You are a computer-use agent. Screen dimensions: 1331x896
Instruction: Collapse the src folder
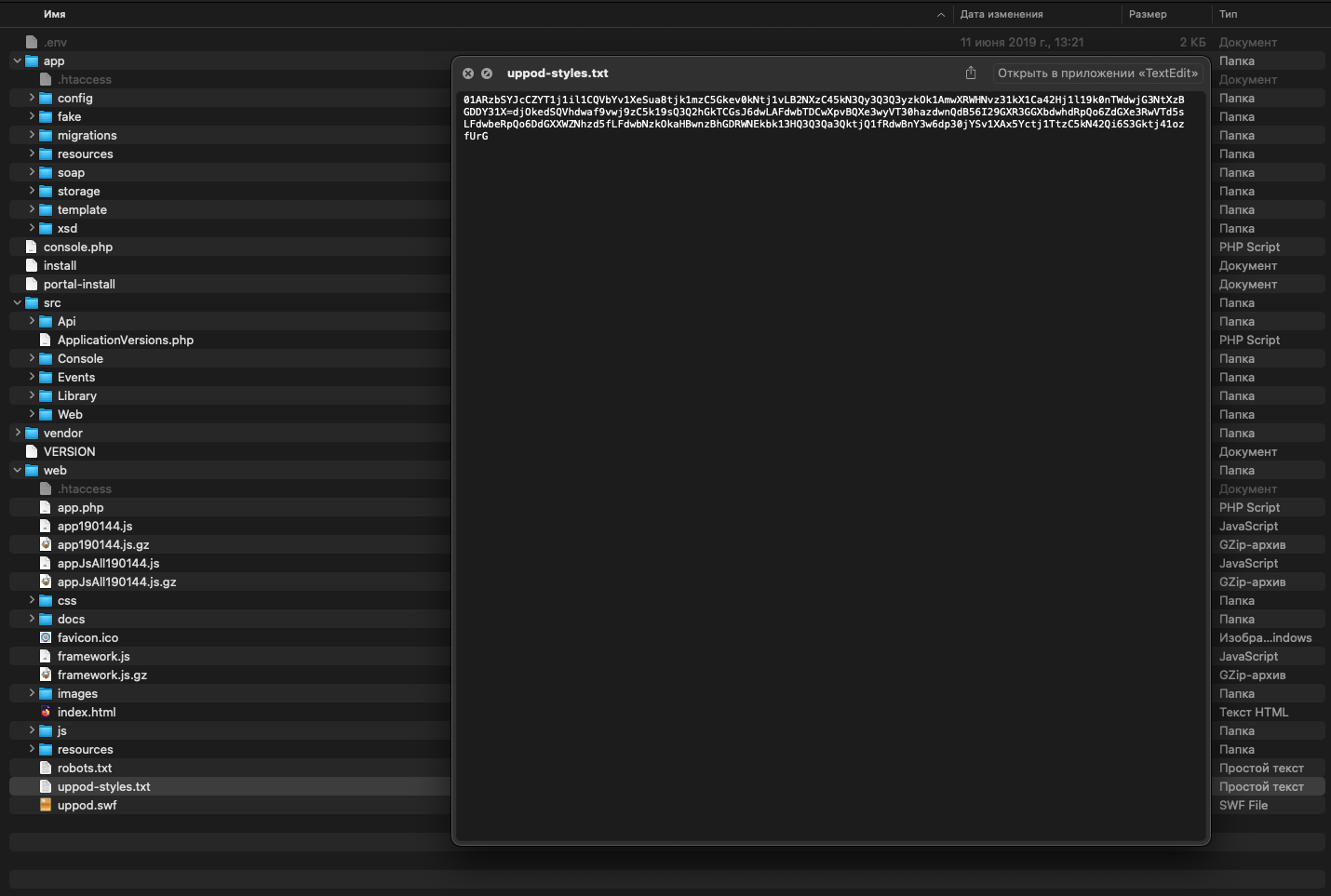pos(18,302)
